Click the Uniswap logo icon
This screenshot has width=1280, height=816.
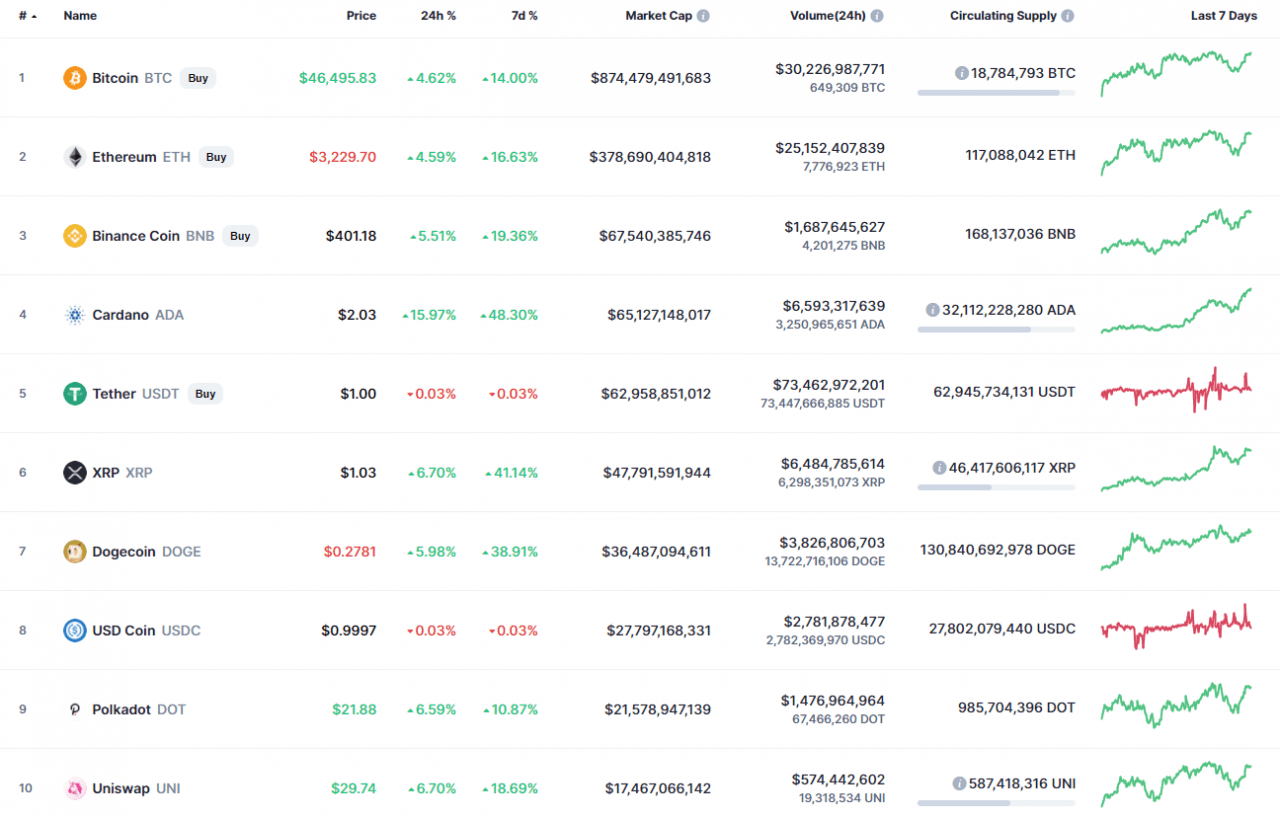[75, 788]
